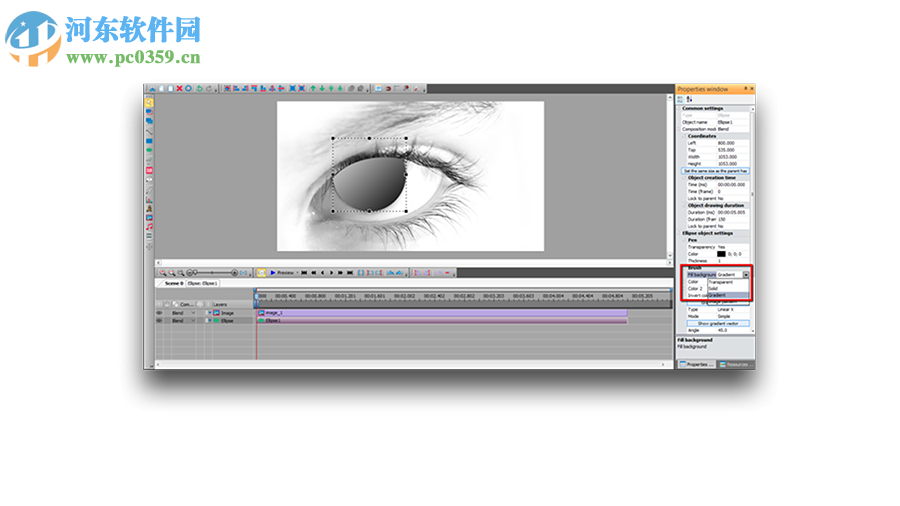Collapse the Common settings section
The height and width of the screenshot is (506, 900).
point(678,108)
